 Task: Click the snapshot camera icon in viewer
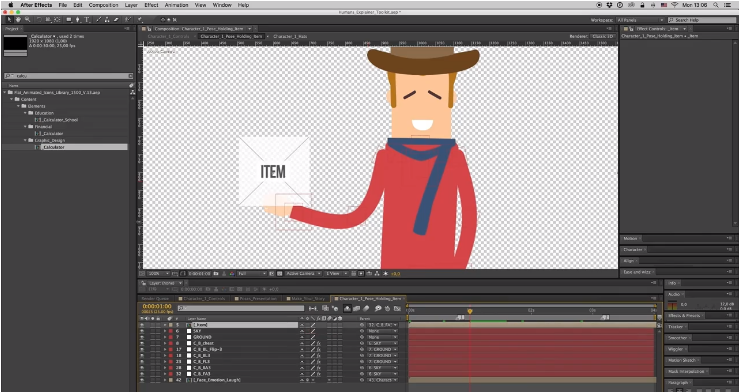216,273
